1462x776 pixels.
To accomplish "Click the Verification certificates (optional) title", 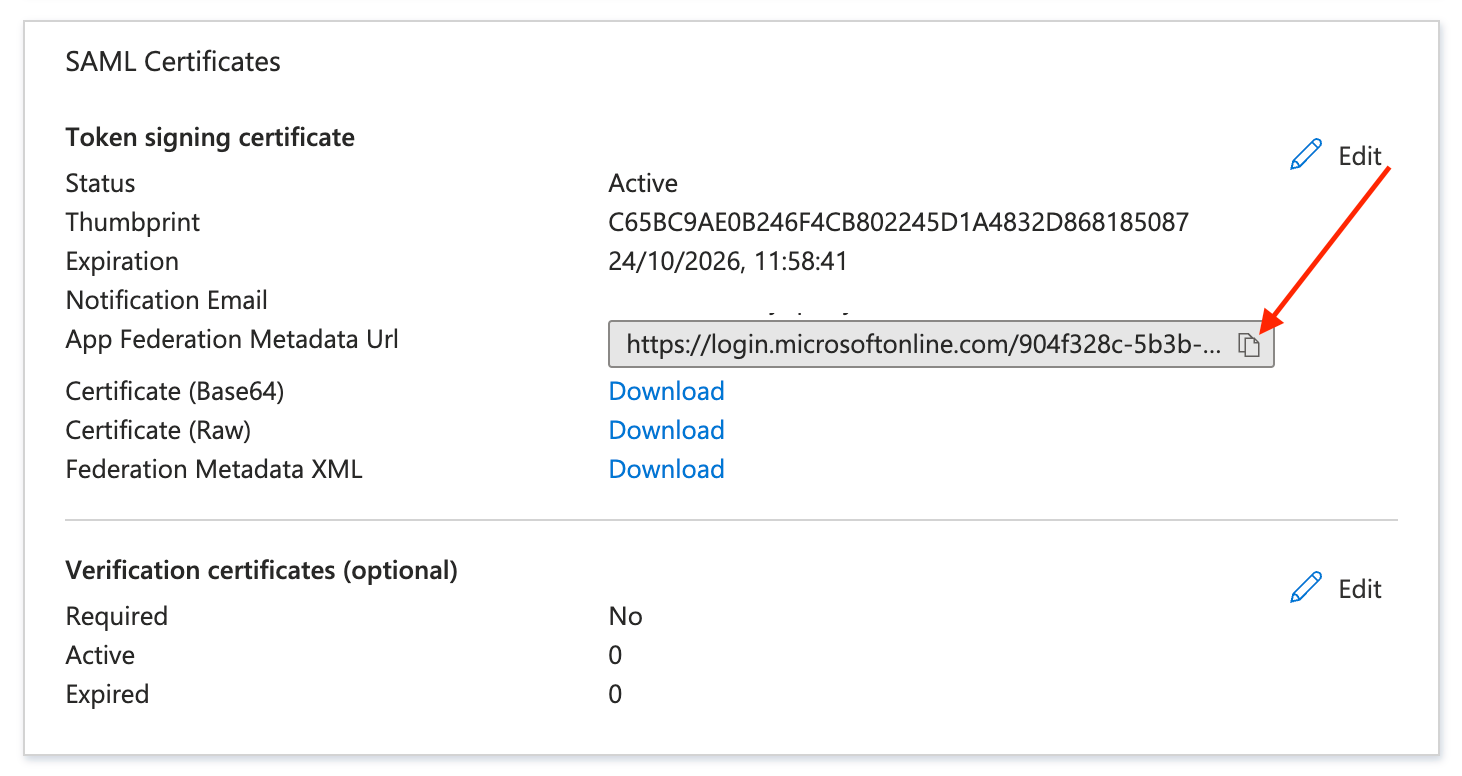I will (261, 570).
